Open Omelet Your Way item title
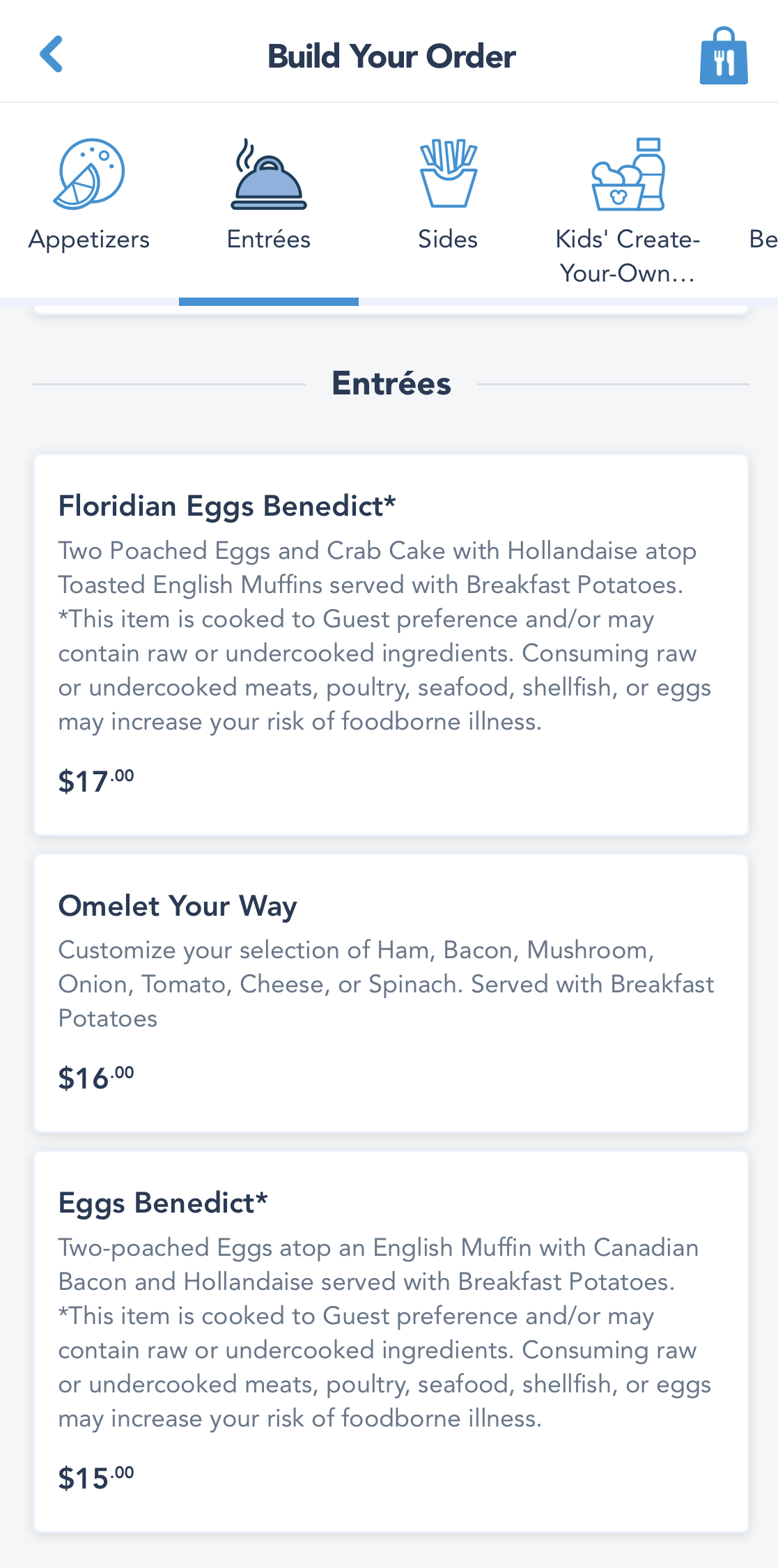Image resolution: width=778 pixels, height=1568 pixels. point(178,906)
